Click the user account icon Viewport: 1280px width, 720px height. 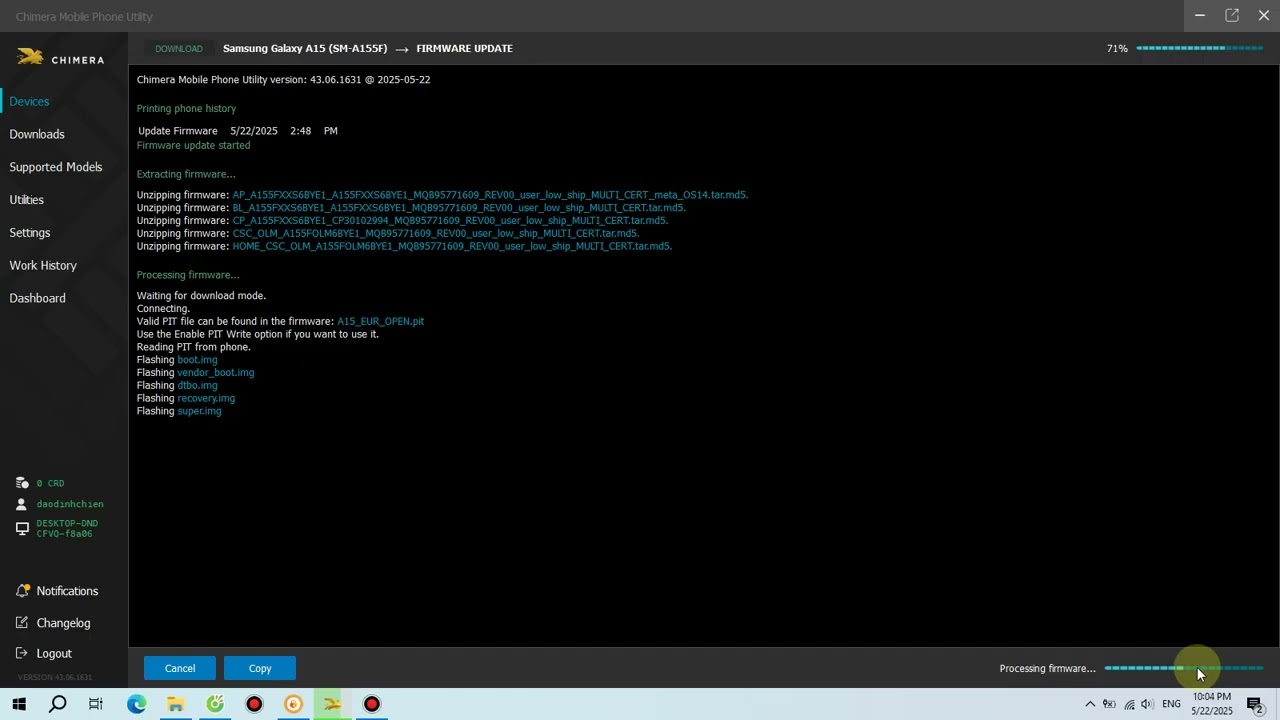[x=22, y=504]
